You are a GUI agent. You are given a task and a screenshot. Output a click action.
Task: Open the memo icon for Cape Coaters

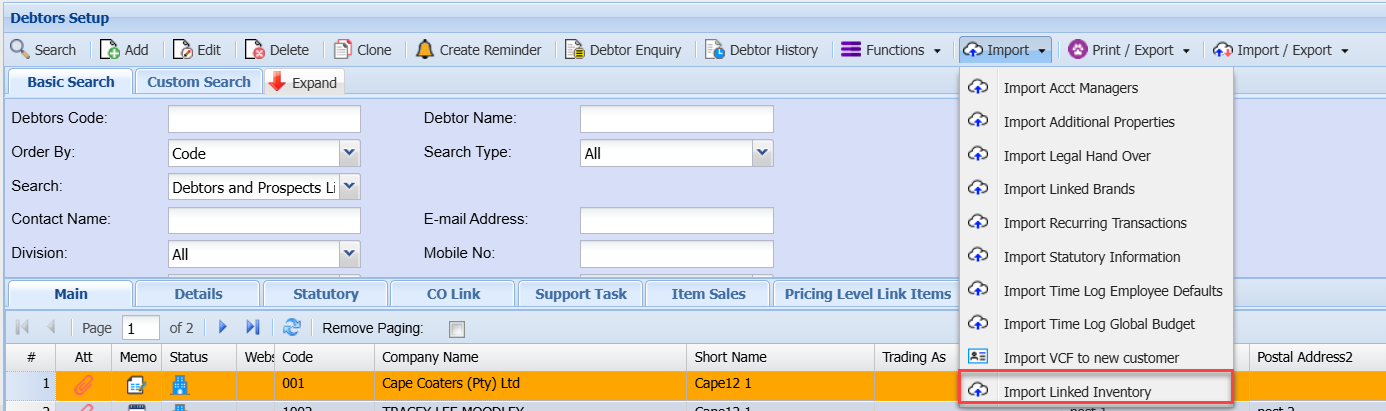coord(136,384)
